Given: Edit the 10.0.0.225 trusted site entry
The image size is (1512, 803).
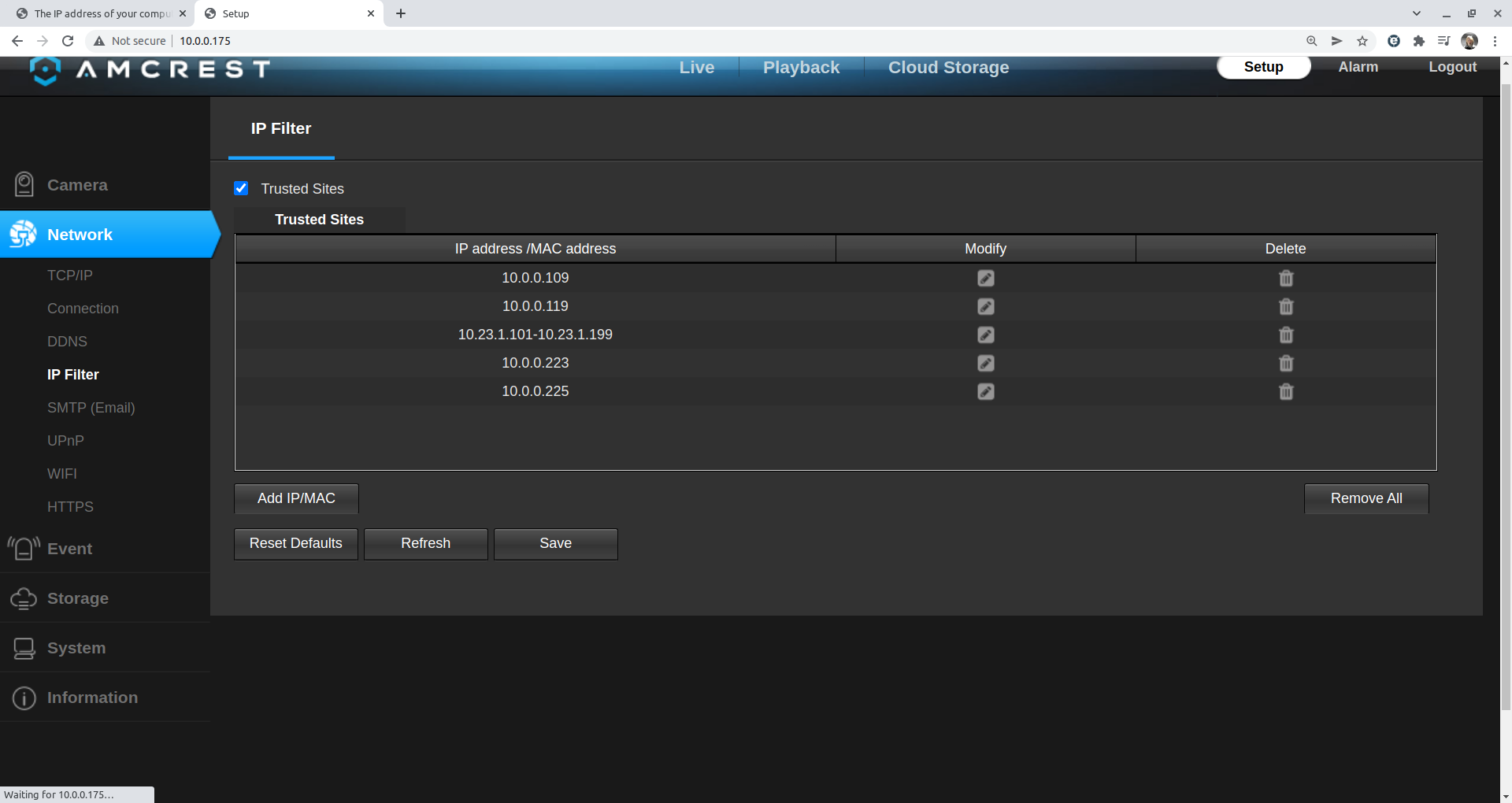Looking at the screenshot, I should pyautogui.click(x=985, y=391).
